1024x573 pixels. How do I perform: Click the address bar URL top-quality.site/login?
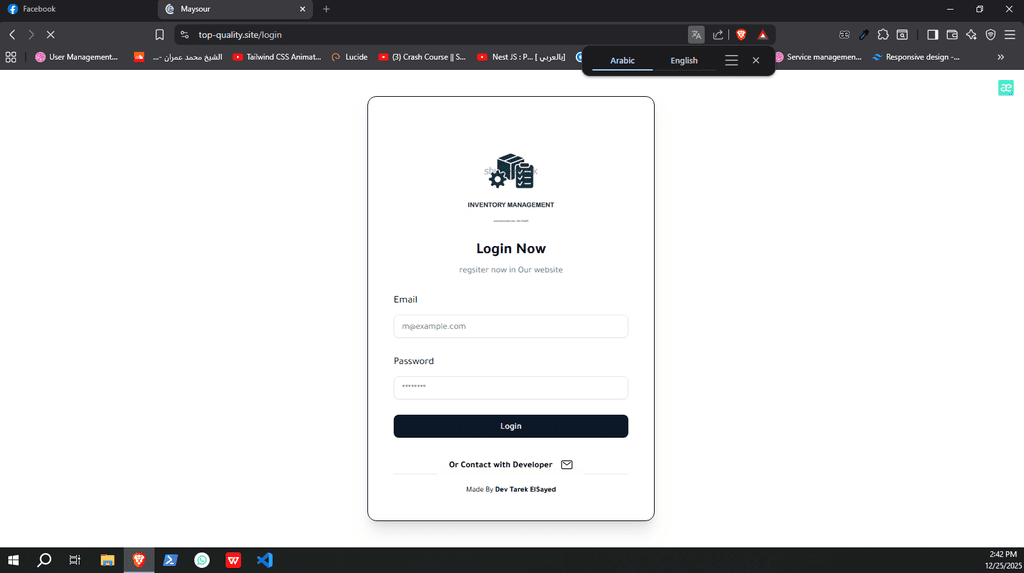(240, 35)
